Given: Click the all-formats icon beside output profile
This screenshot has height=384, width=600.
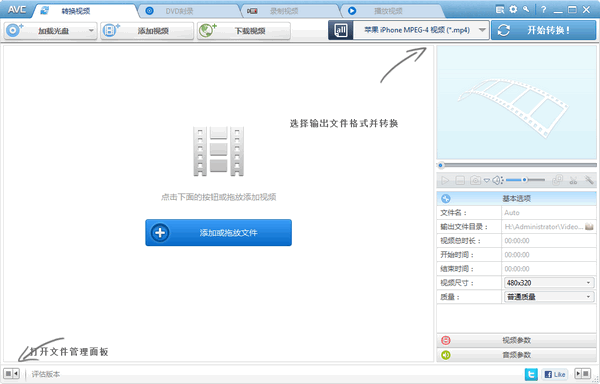Looking at the screenshot, I should pos(340,30).
